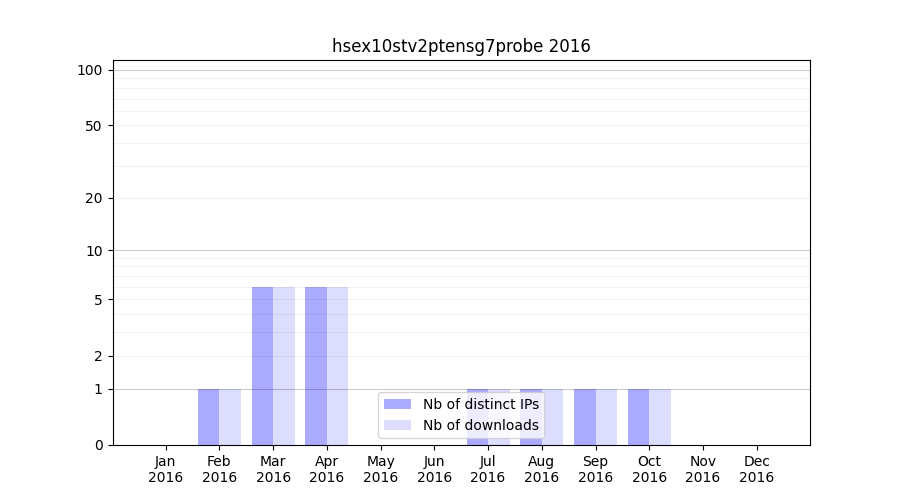Click the 'Nb of distinct IPs' legend swatch

coord(397,404)
